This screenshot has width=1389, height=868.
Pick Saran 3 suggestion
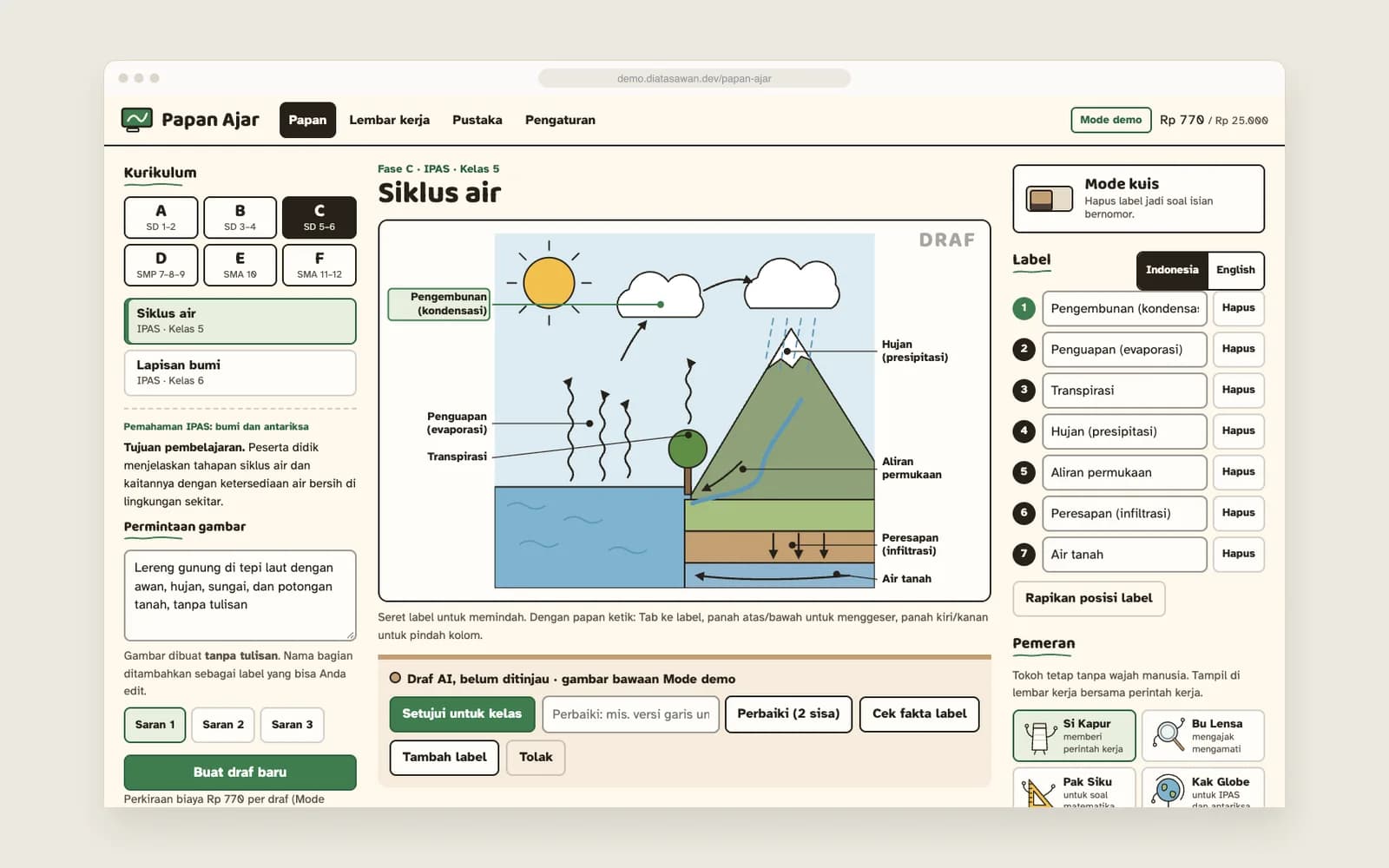[292, 725]
